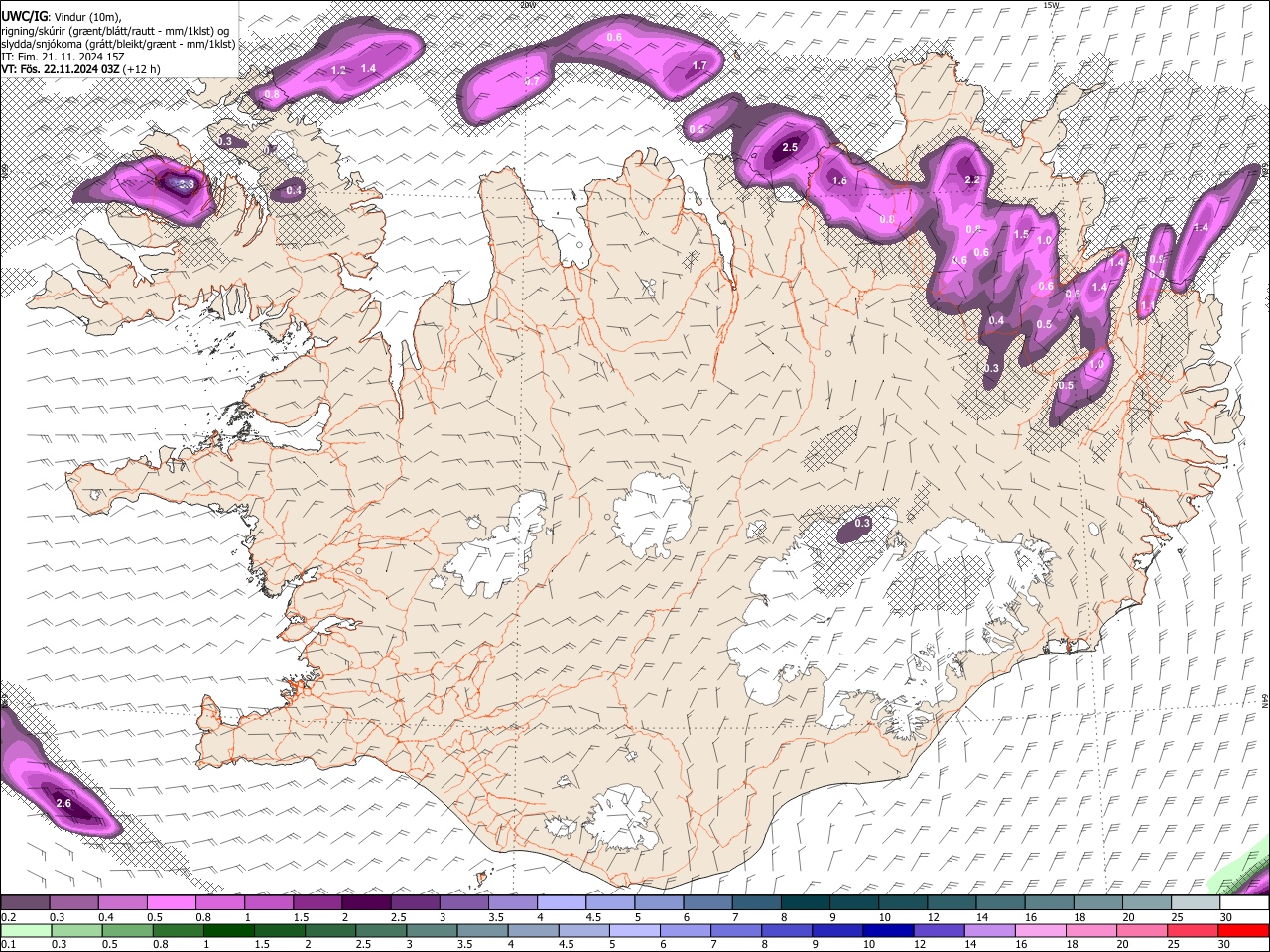Pick the darkest purple 2–2.5 swatch, upper legend
This screenshot has height=952, width=1270.
tap(365, 903)
